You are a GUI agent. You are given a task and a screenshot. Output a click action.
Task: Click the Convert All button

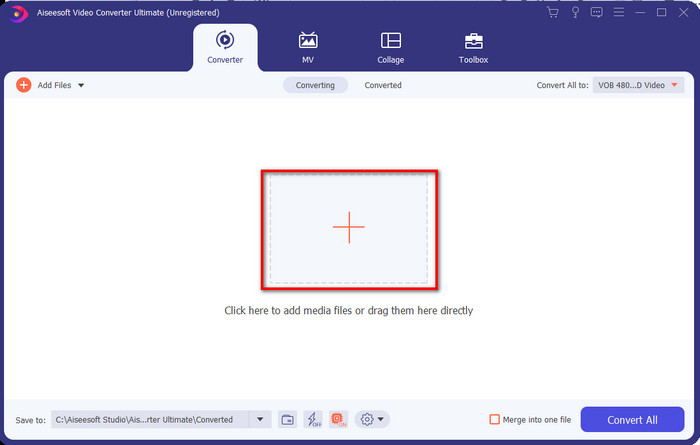(x=632, y=420)
